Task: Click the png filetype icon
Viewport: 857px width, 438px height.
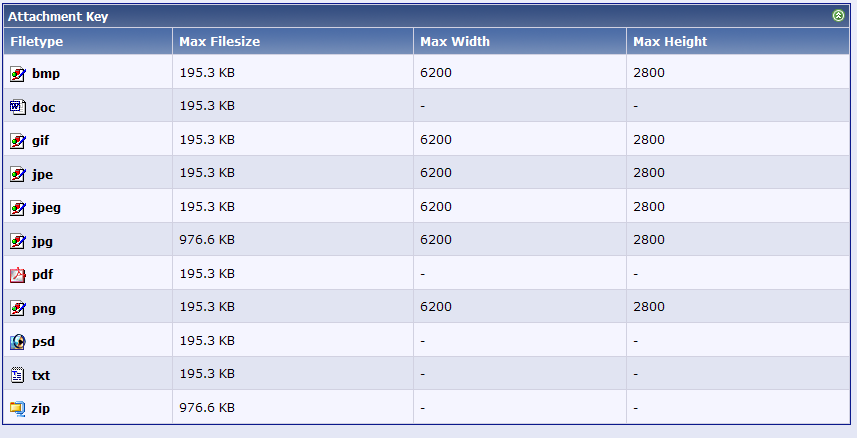Action: [17, 308]
